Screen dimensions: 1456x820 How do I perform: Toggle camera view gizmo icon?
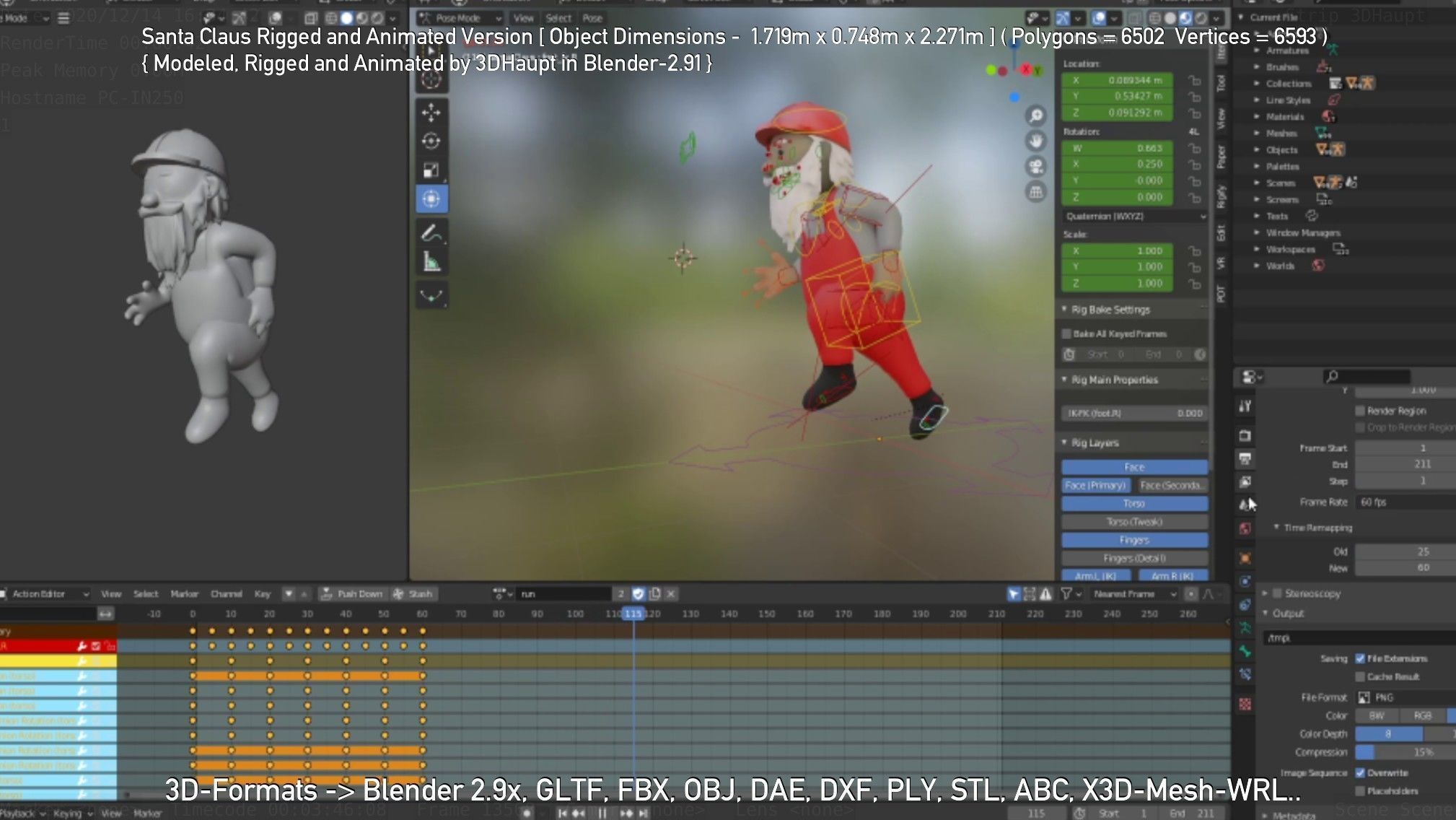pos(1036,167)
